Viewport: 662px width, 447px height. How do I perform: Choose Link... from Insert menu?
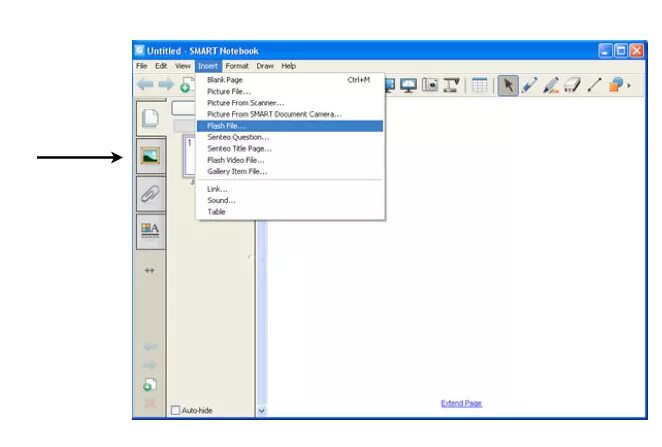coord(290,189)
